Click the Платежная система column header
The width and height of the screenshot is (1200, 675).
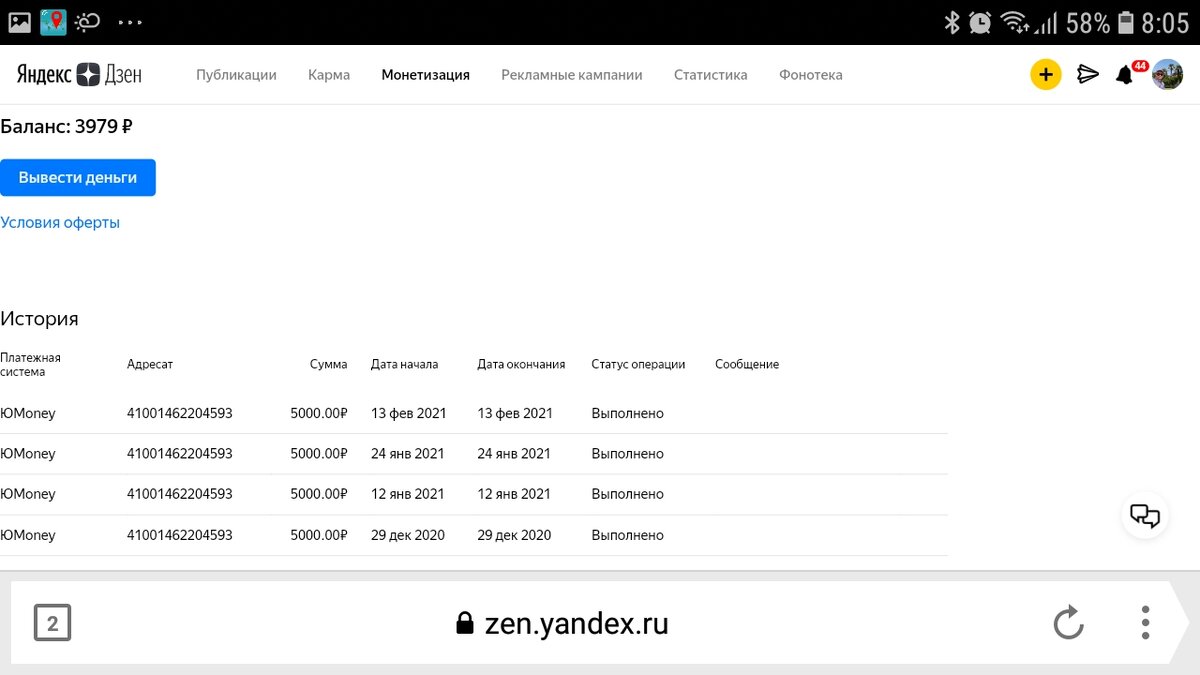(x=31, y=365)
